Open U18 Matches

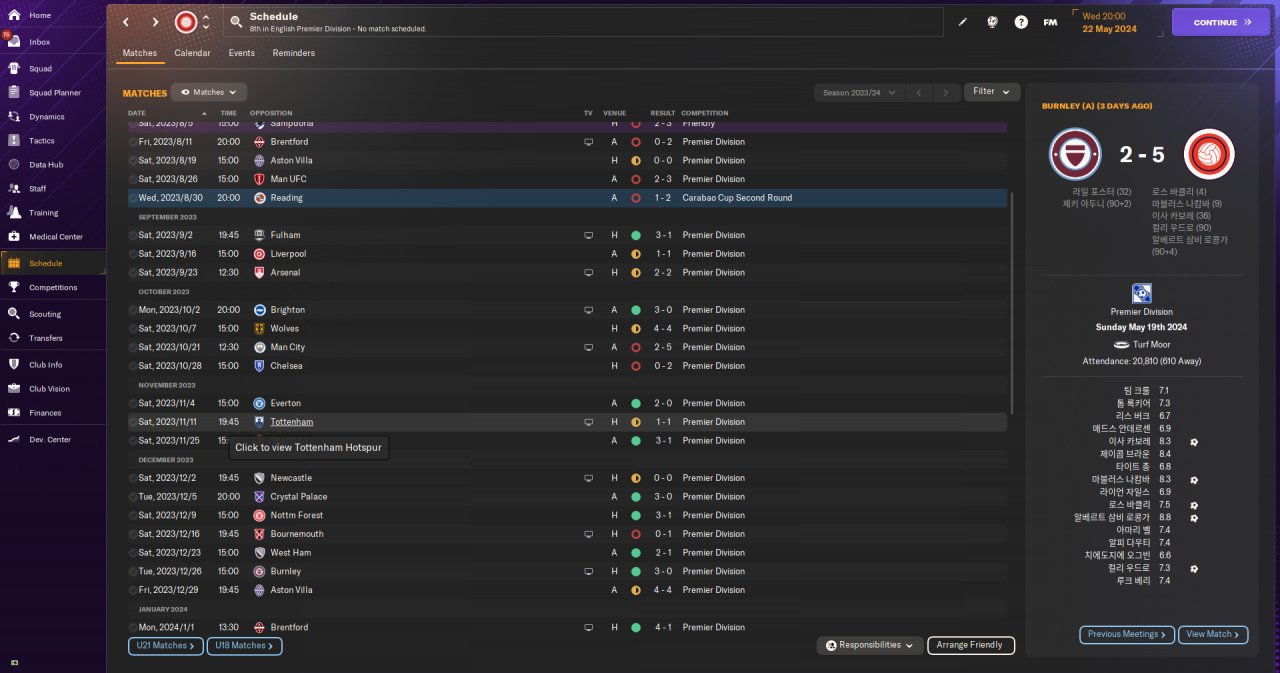244,646
